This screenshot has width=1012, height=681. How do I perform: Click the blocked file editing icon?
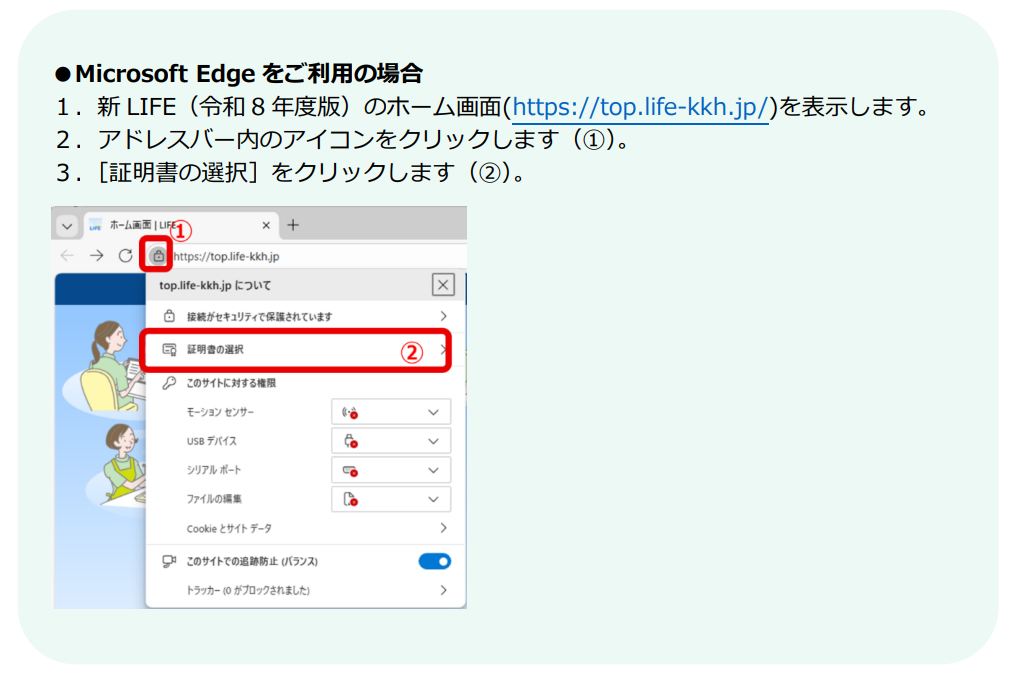tap(350, 500)
